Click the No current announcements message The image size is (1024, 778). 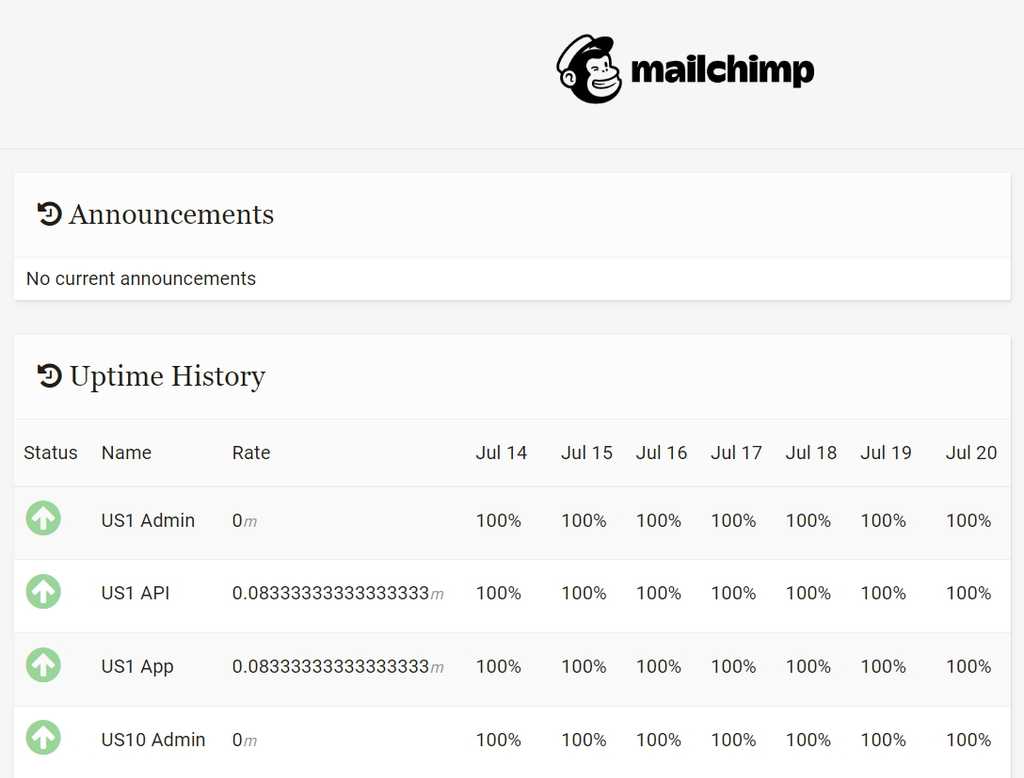[x=140, y=278]
